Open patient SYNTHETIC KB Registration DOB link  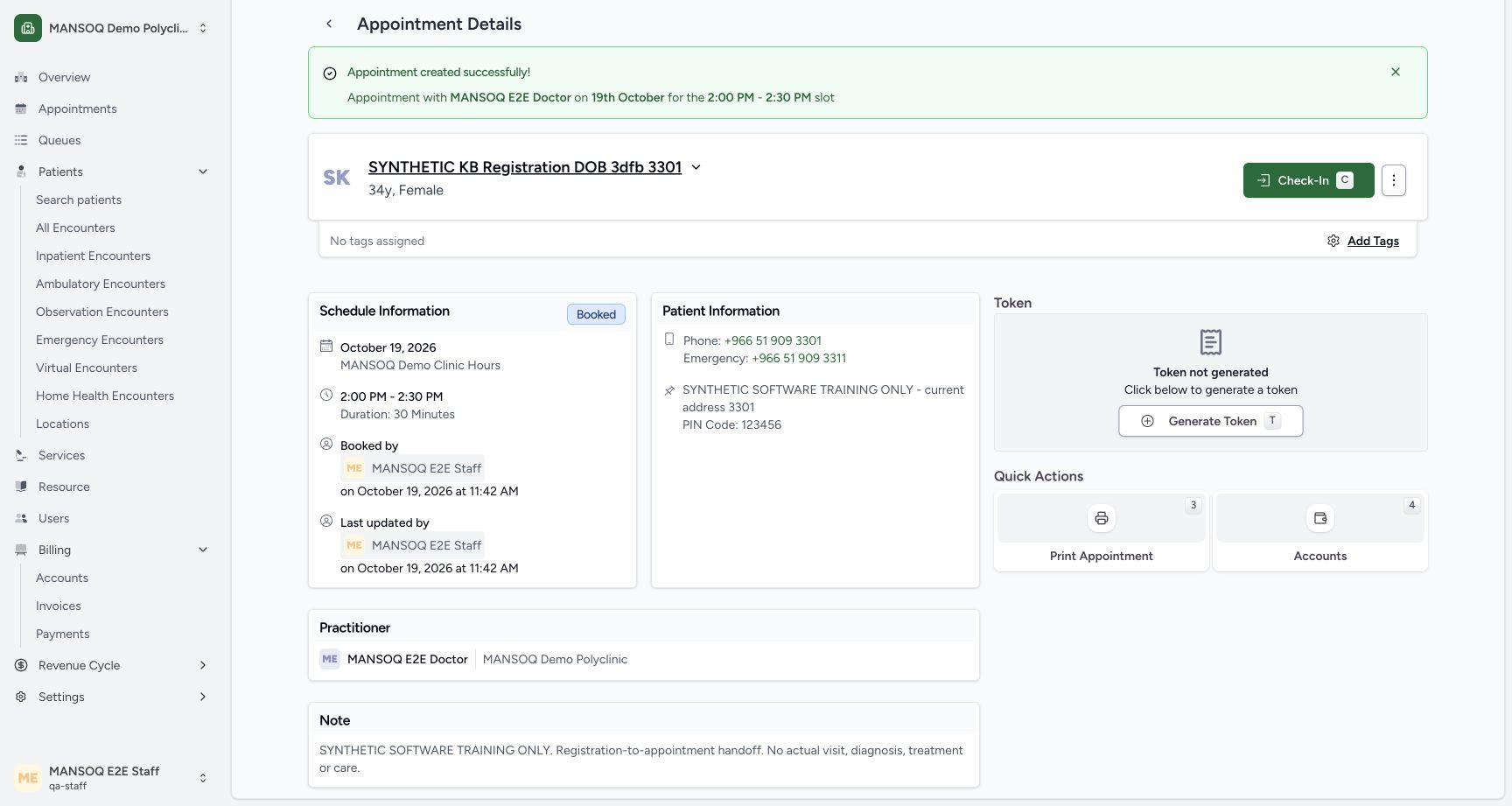[x=525, y=167]
